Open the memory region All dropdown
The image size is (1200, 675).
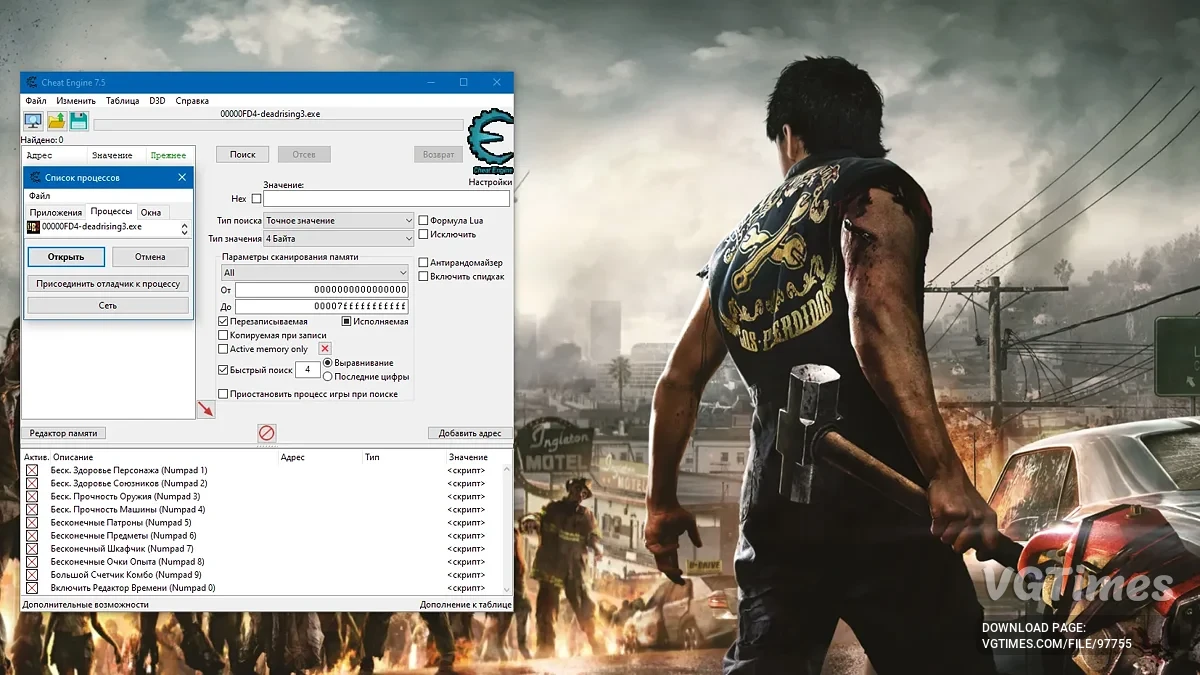click(315, 272)
